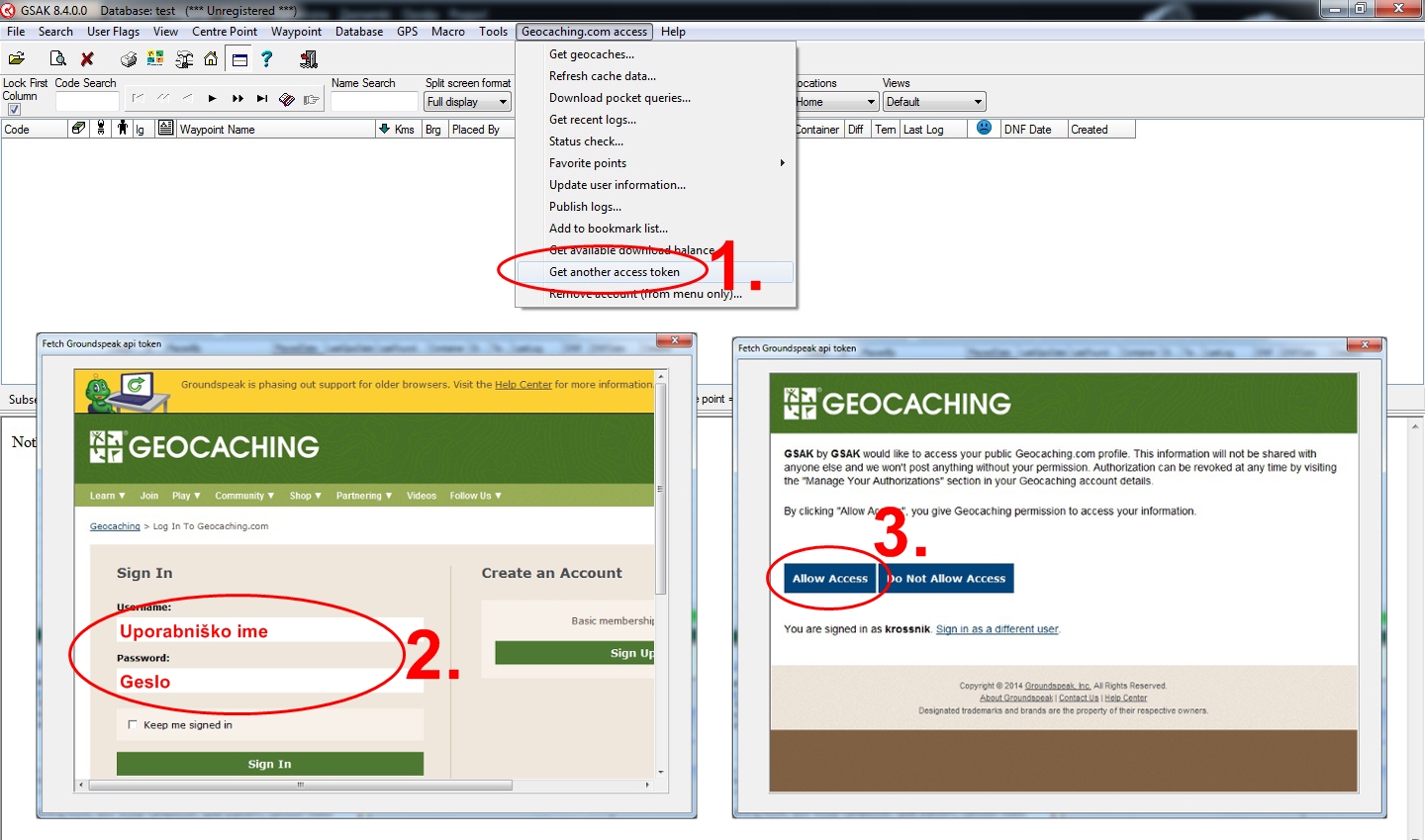The image size is (1425, 840).
Task: Click the previous record navigation arrow
Action: click(x=187, y=98)
